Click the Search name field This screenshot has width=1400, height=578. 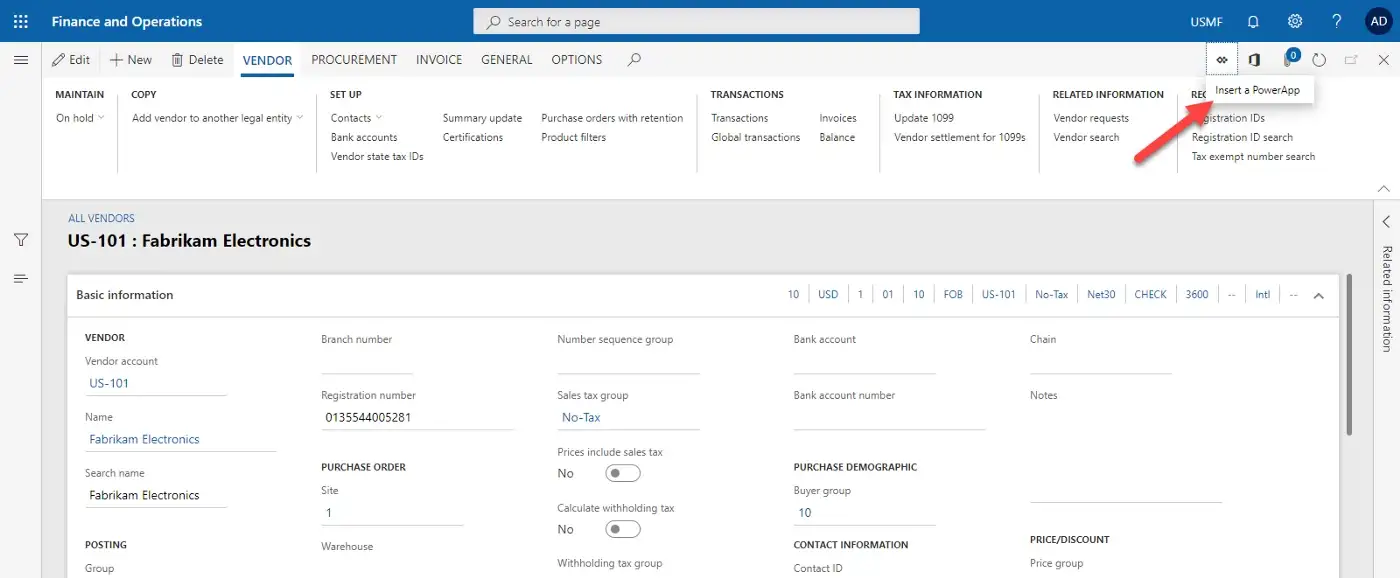click(x=156, y=495)
